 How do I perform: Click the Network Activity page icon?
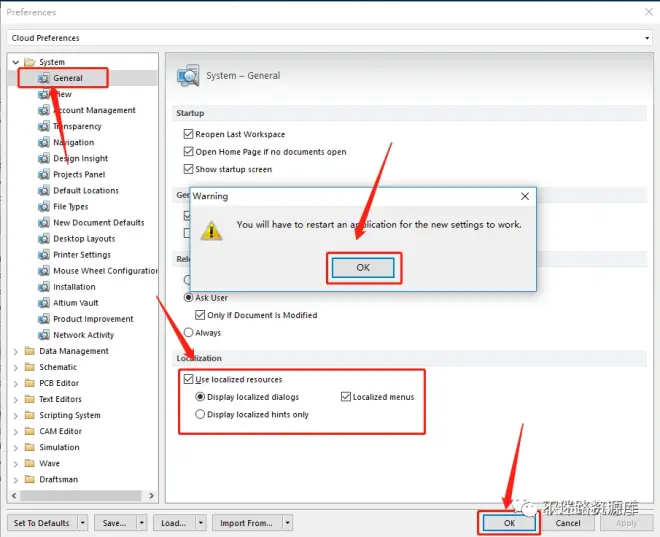point(43,335)
